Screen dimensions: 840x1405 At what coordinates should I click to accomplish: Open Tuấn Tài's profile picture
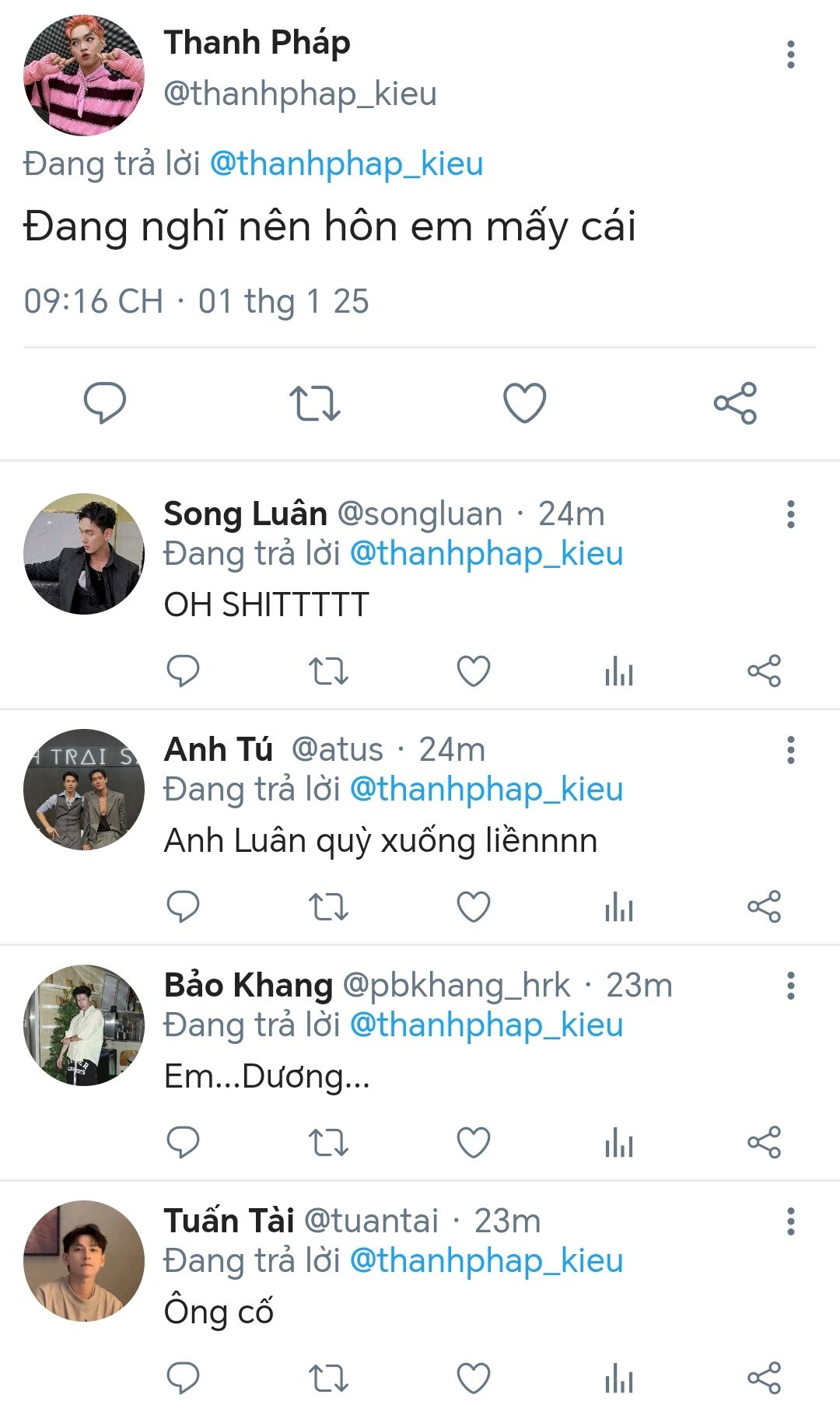point(84,1260)
